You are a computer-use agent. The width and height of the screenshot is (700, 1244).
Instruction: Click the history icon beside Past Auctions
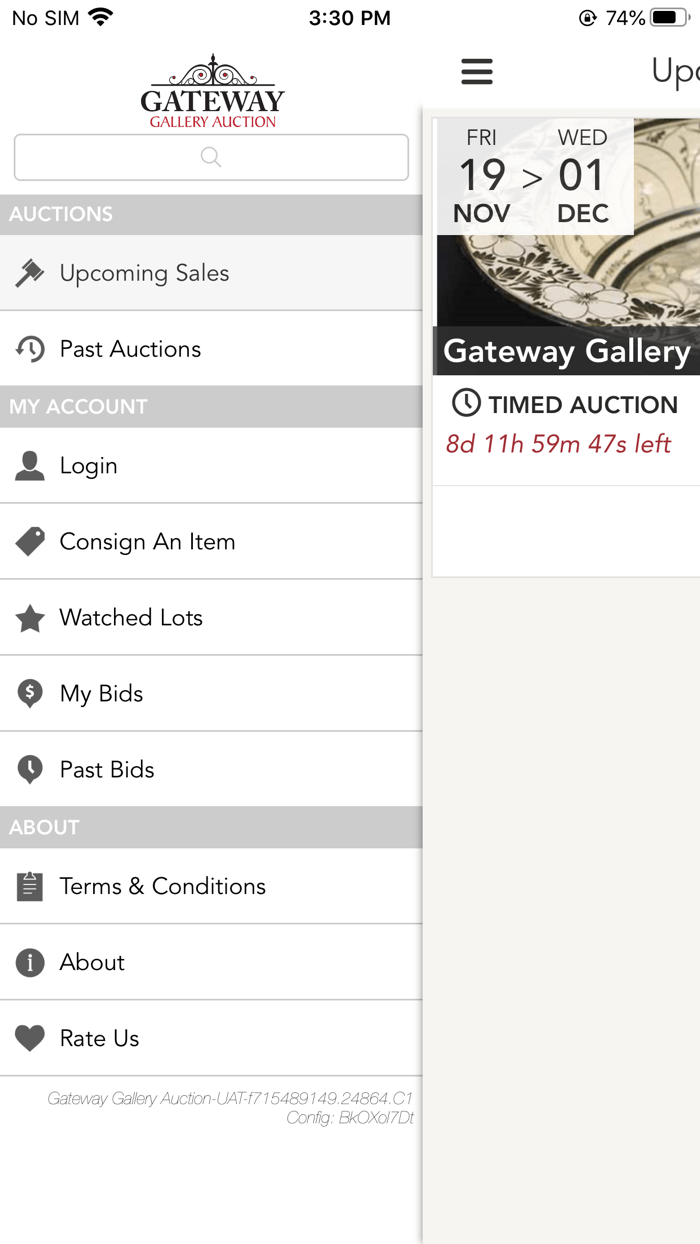pos(30,348)
